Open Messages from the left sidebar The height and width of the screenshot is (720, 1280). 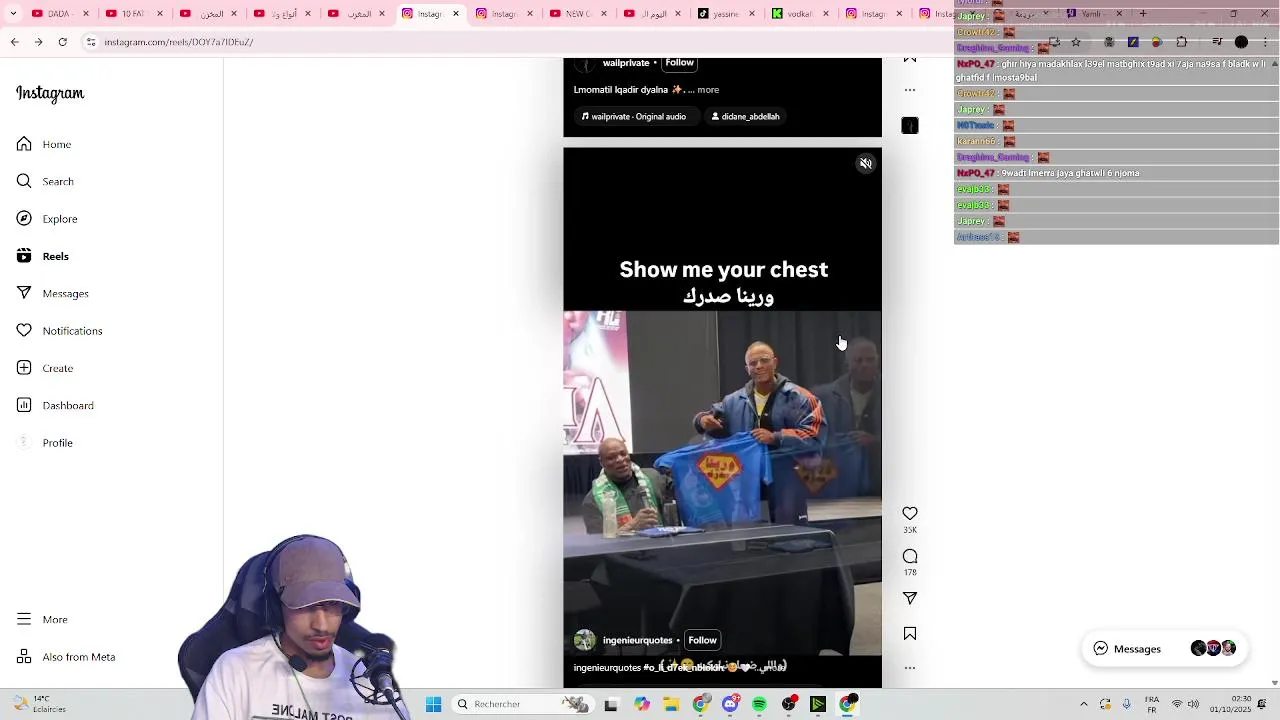[52, 293]
